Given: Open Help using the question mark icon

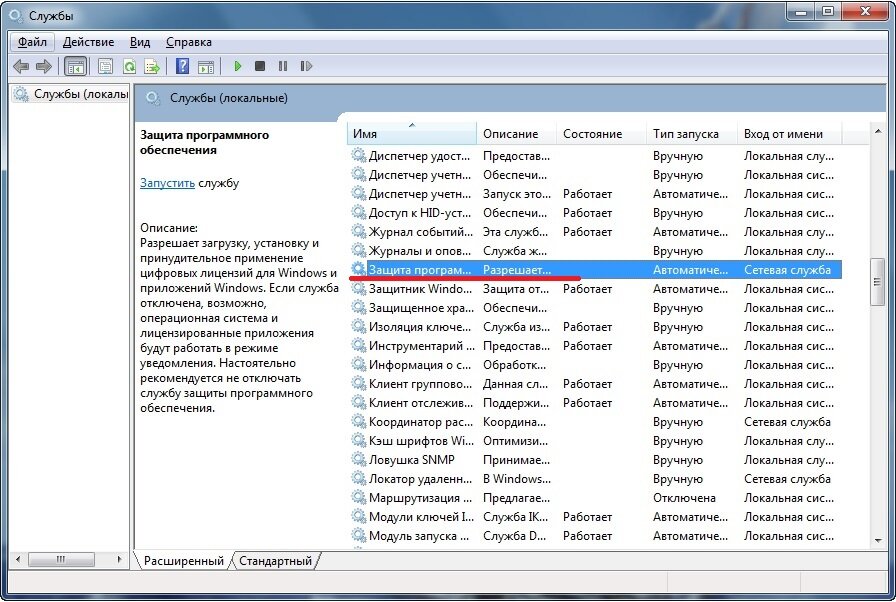Looking at the screenshot, I should (x=181, y=66).
